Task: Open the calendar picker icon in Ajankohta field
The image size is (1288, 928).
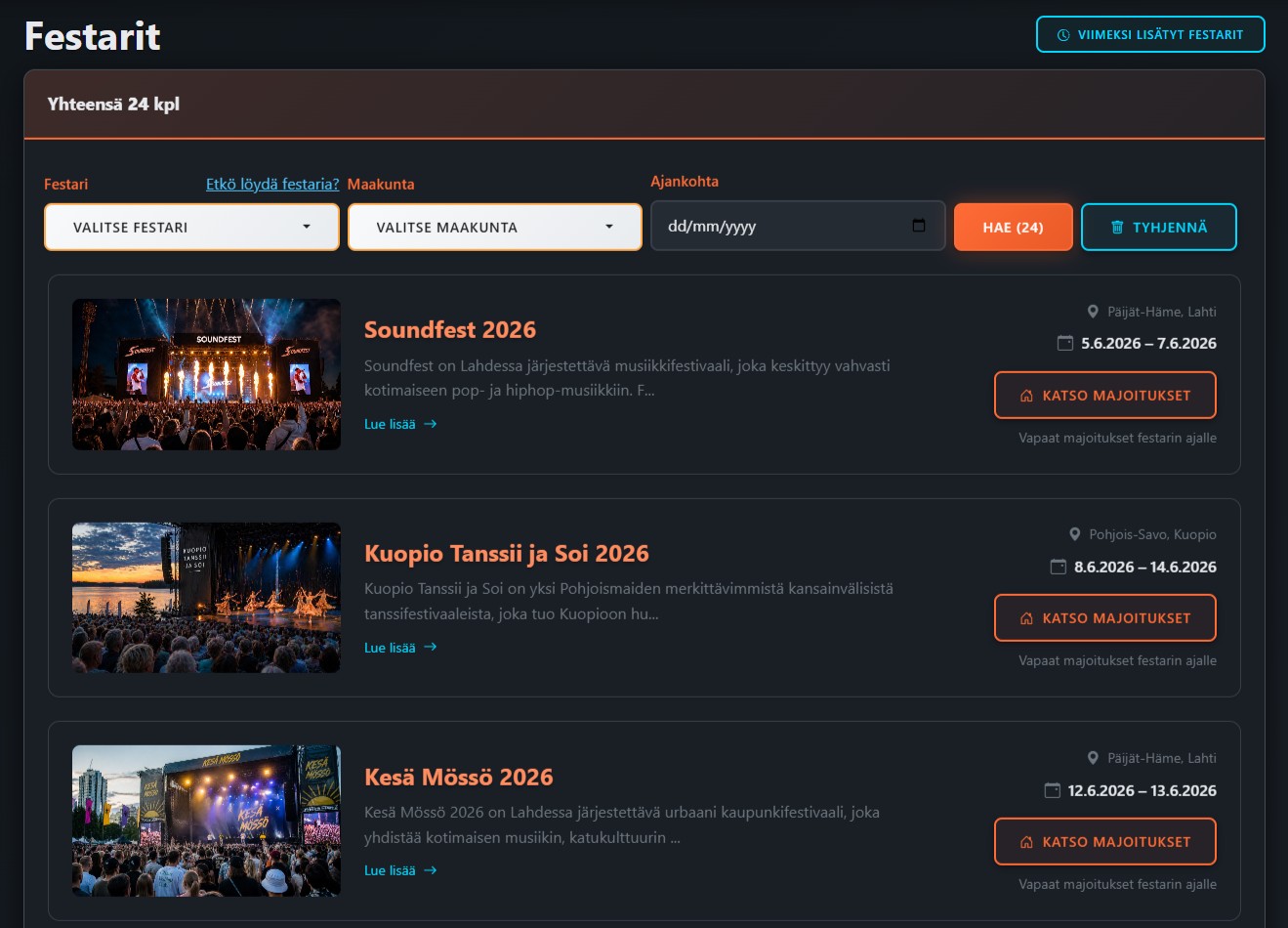Action: pos(919,226)
